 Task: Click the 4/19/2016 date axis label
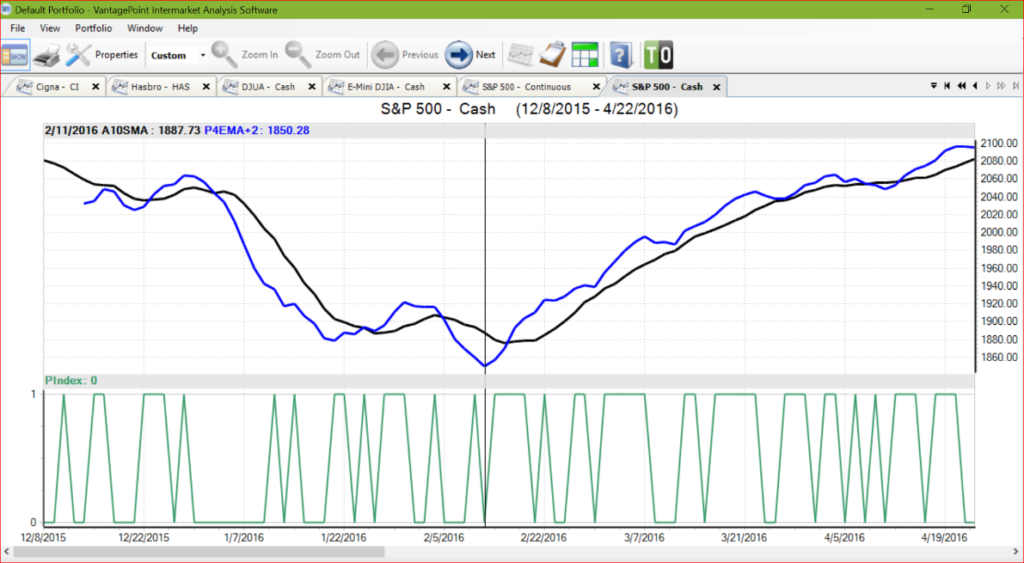click(x=944, y=538)
